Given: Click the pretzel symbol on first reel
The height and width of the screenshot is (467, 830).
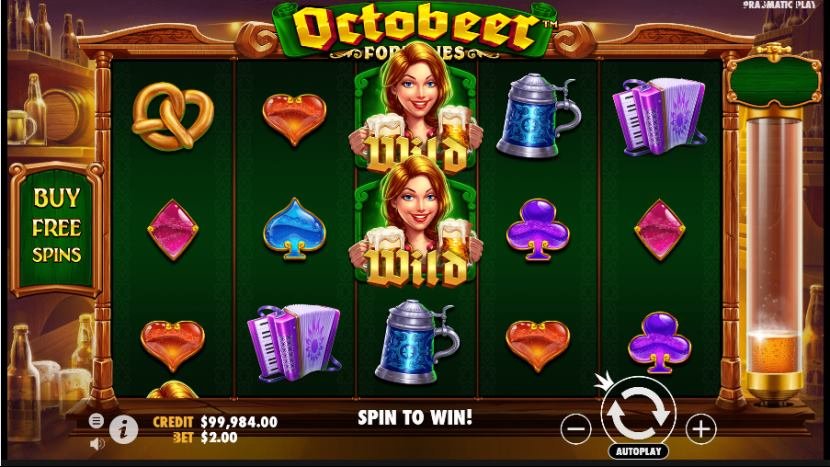Looking at the screenshot, I should tap(172, 116).
